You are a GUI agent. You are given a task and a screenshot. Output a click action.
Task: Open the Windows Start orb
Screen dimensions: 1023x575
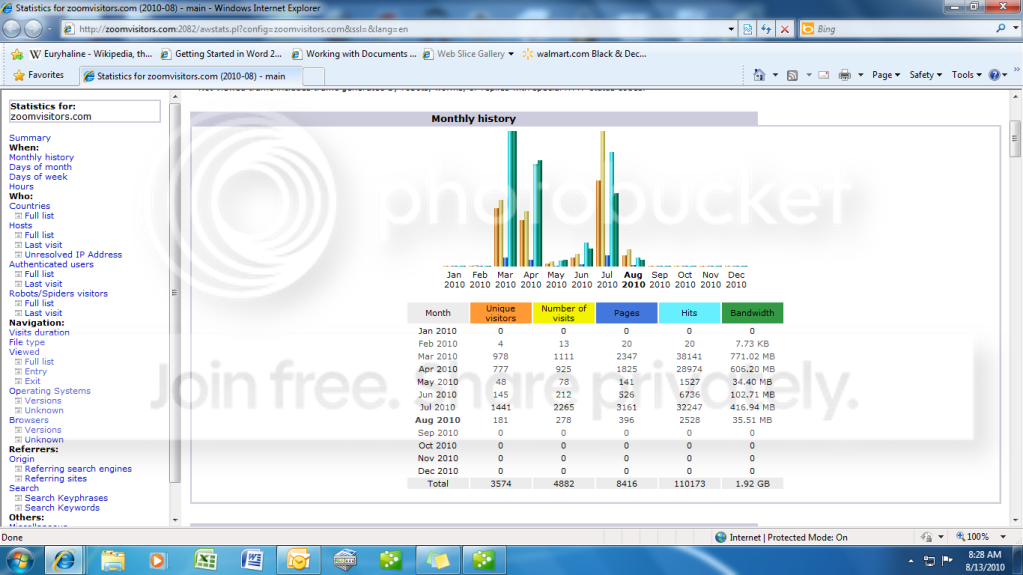click(x=20, y=561)
